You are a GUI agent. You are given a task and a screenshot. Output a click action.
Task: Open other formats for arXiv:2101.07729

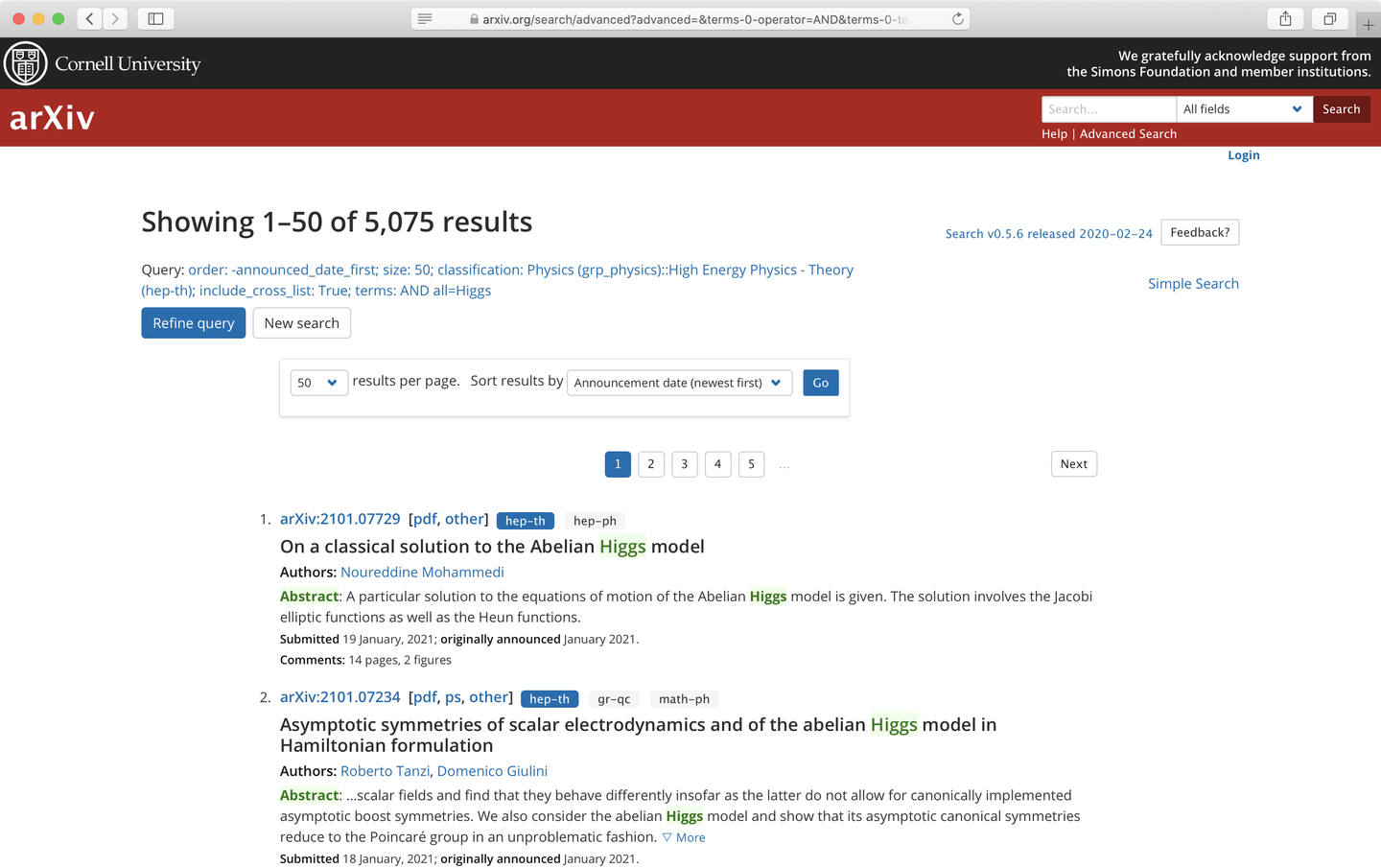point(464,519)
